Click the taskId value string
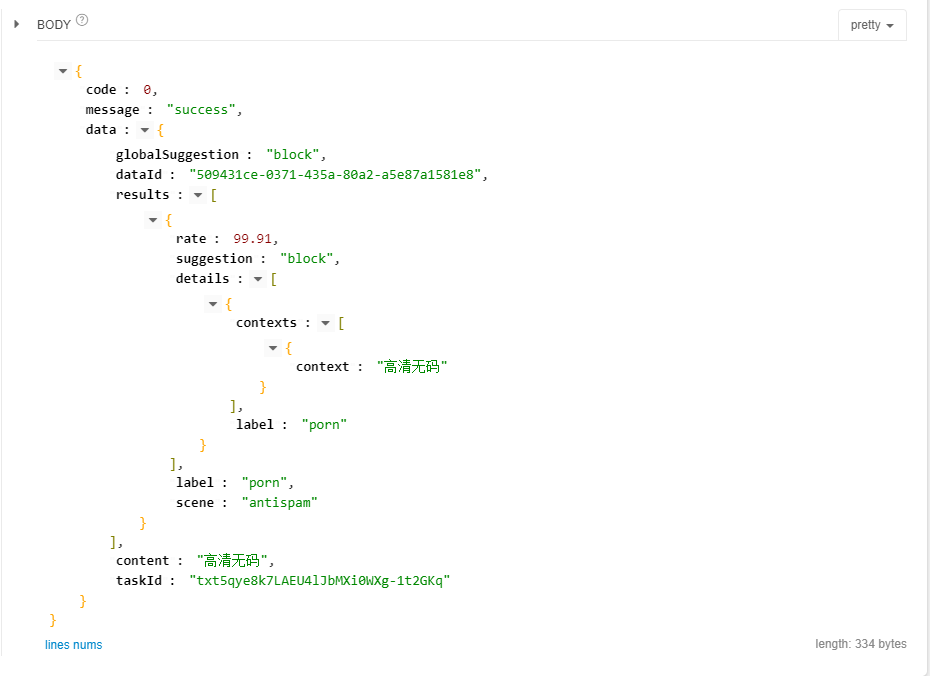The width and height of the screenshot is (930, 676). tap(320, 581)
